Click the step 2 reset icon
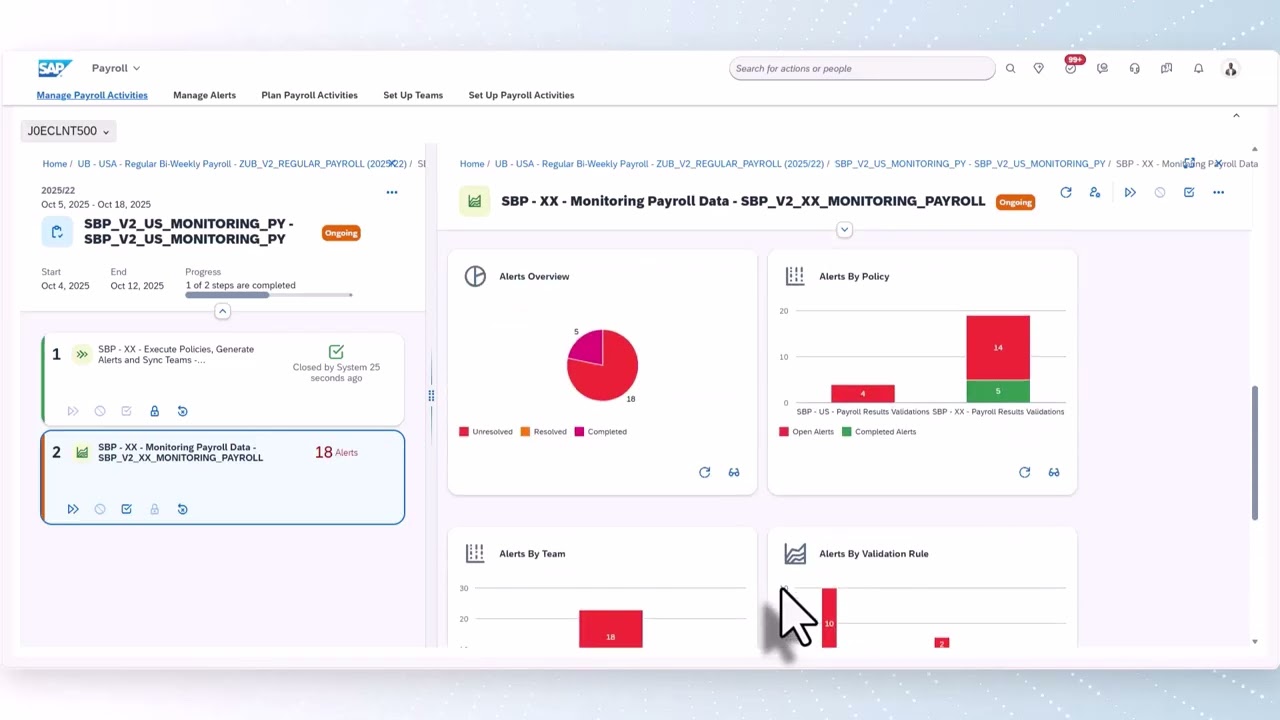The image size is (1280, 720). [182, 509]
